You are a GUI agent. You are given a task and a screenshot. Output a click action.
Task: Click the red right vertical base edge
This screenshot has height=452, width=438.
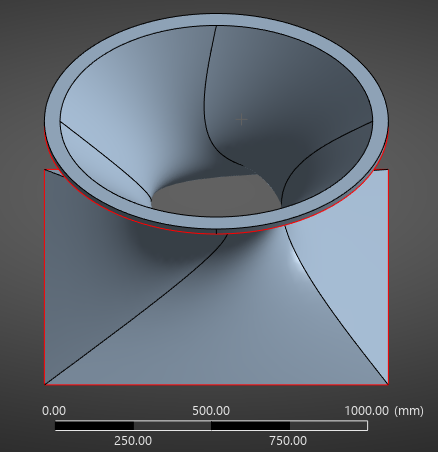coord(388,277)
